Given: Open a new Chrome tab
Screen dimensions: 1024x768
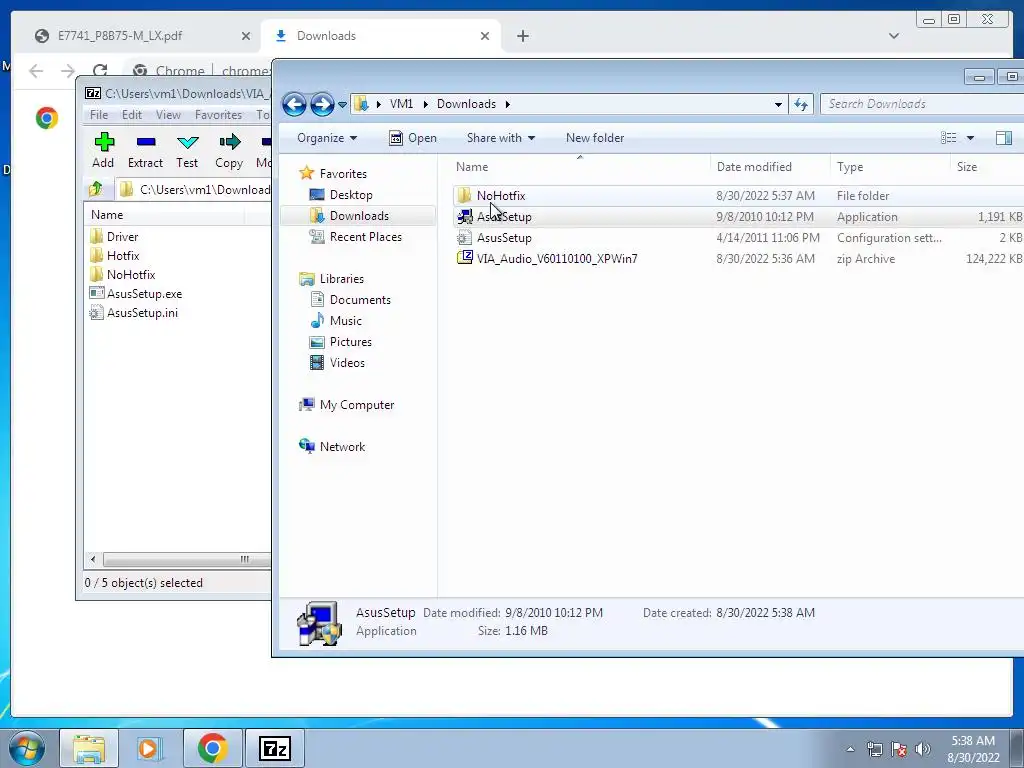Looking at the screenshot, I should [522, 36].
